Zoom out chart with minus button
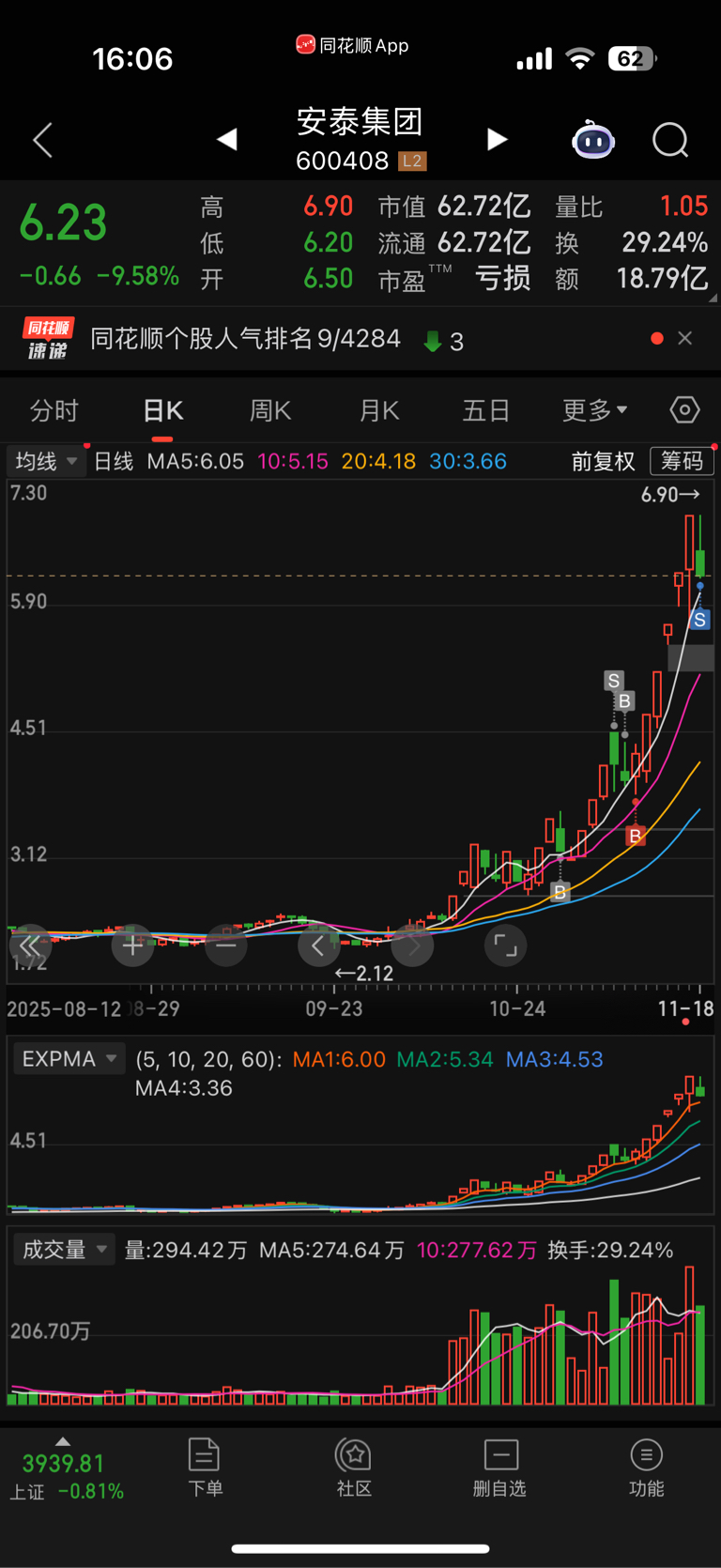 coord(225,945)
